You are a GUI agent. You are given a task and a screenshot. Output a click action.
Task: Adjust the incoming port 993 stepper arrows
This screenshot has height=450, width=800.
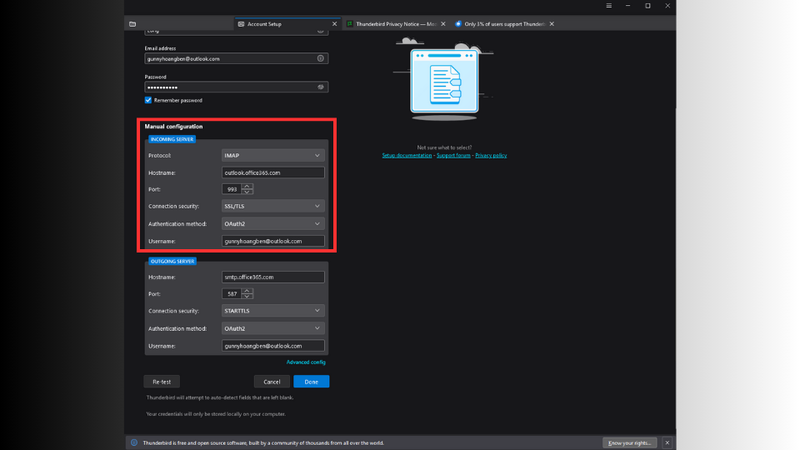(247, 189)
